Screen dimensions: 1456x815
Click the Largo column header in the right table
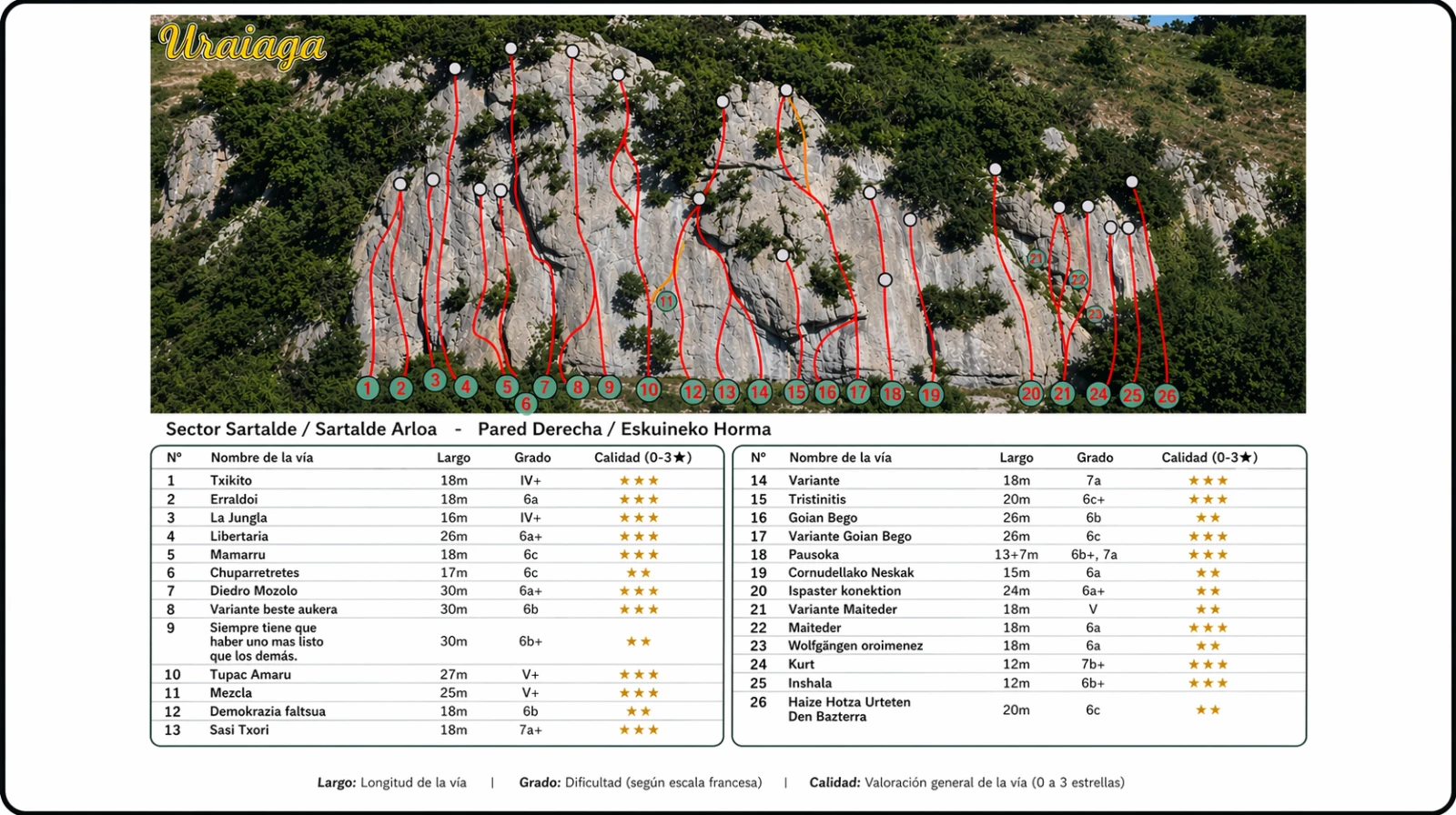pos(1016,458)
